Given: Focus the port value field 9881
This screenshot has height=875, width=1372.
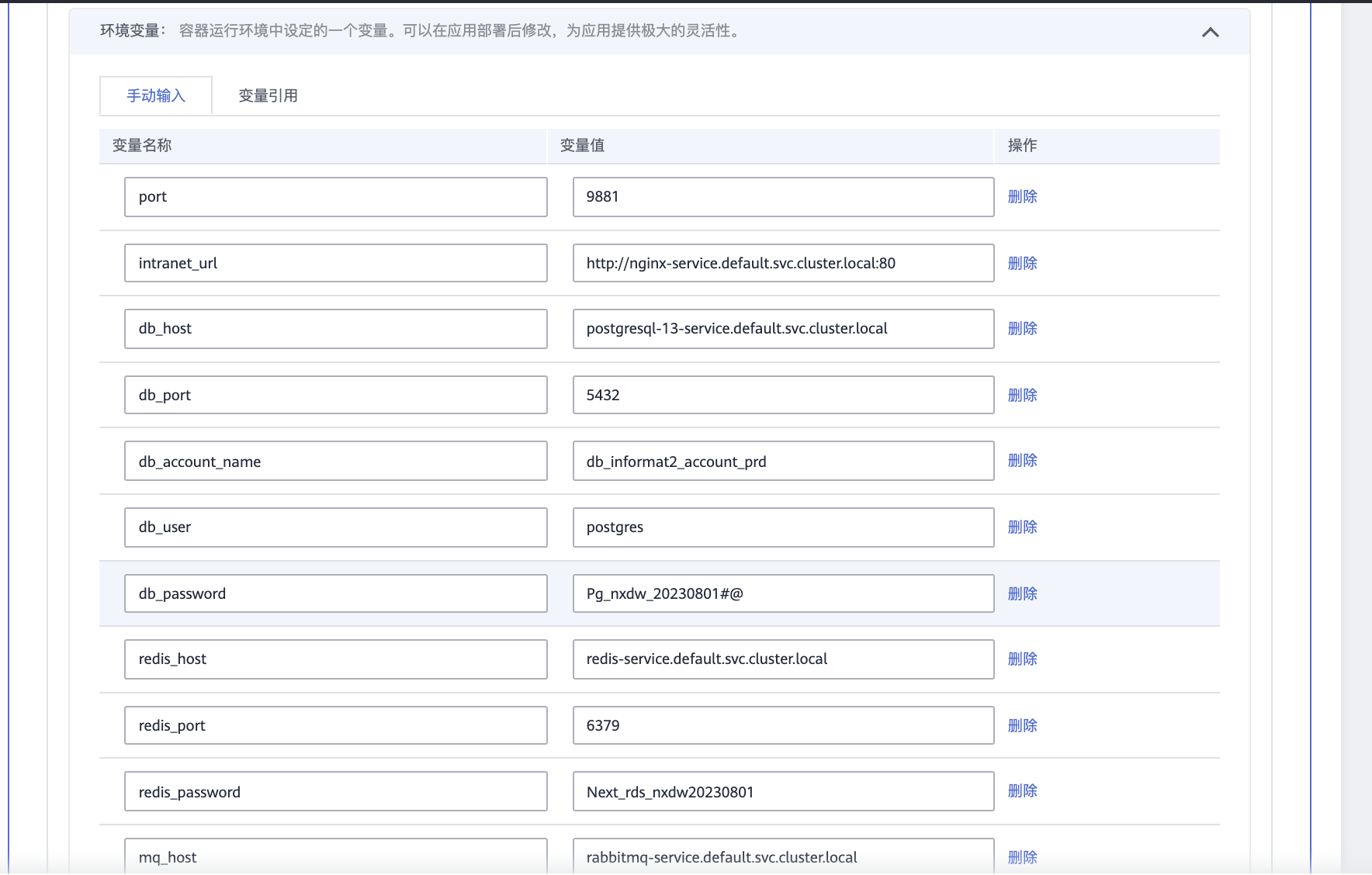Looking at the screenshot, I should tap(783, 197).
